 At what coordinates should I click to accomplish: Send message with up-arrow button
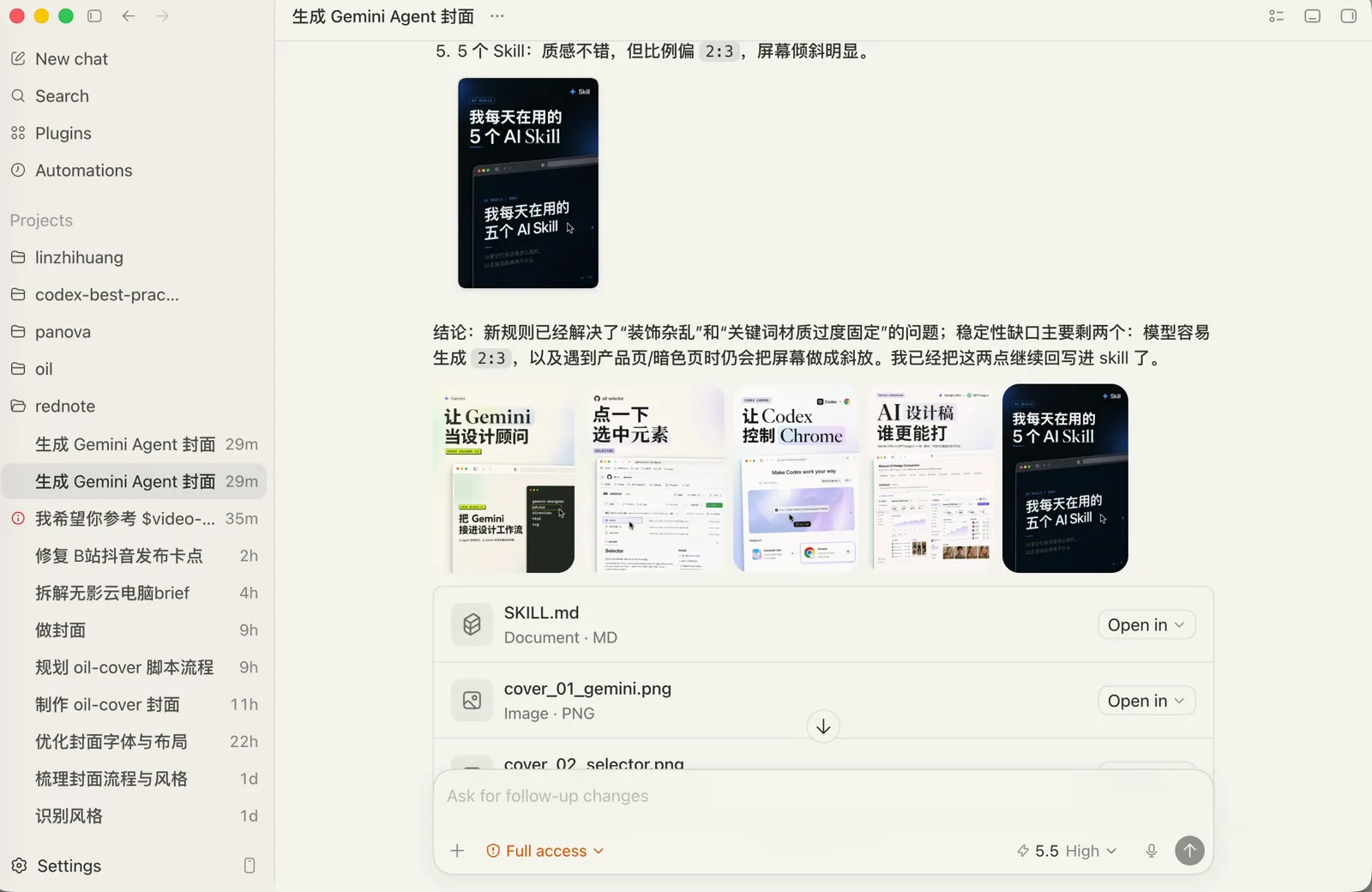(x=1189, y=851)
